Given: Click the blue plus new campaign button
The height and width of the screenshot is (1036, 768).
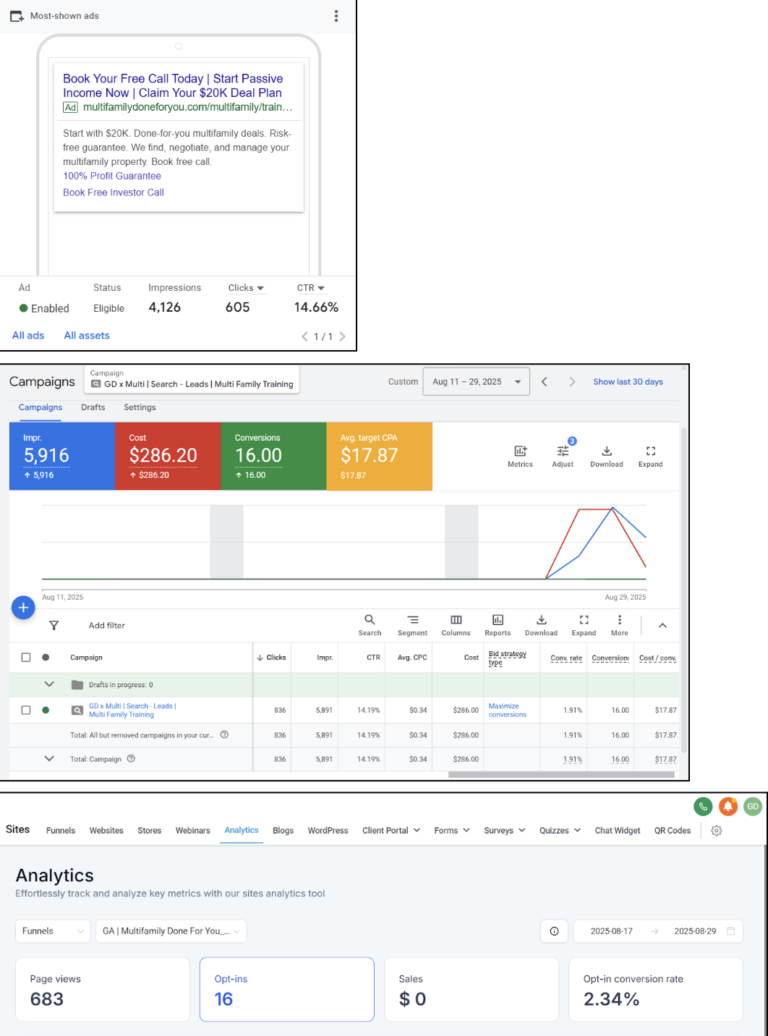Looking at the screenshot, I should tap(23, 607).
